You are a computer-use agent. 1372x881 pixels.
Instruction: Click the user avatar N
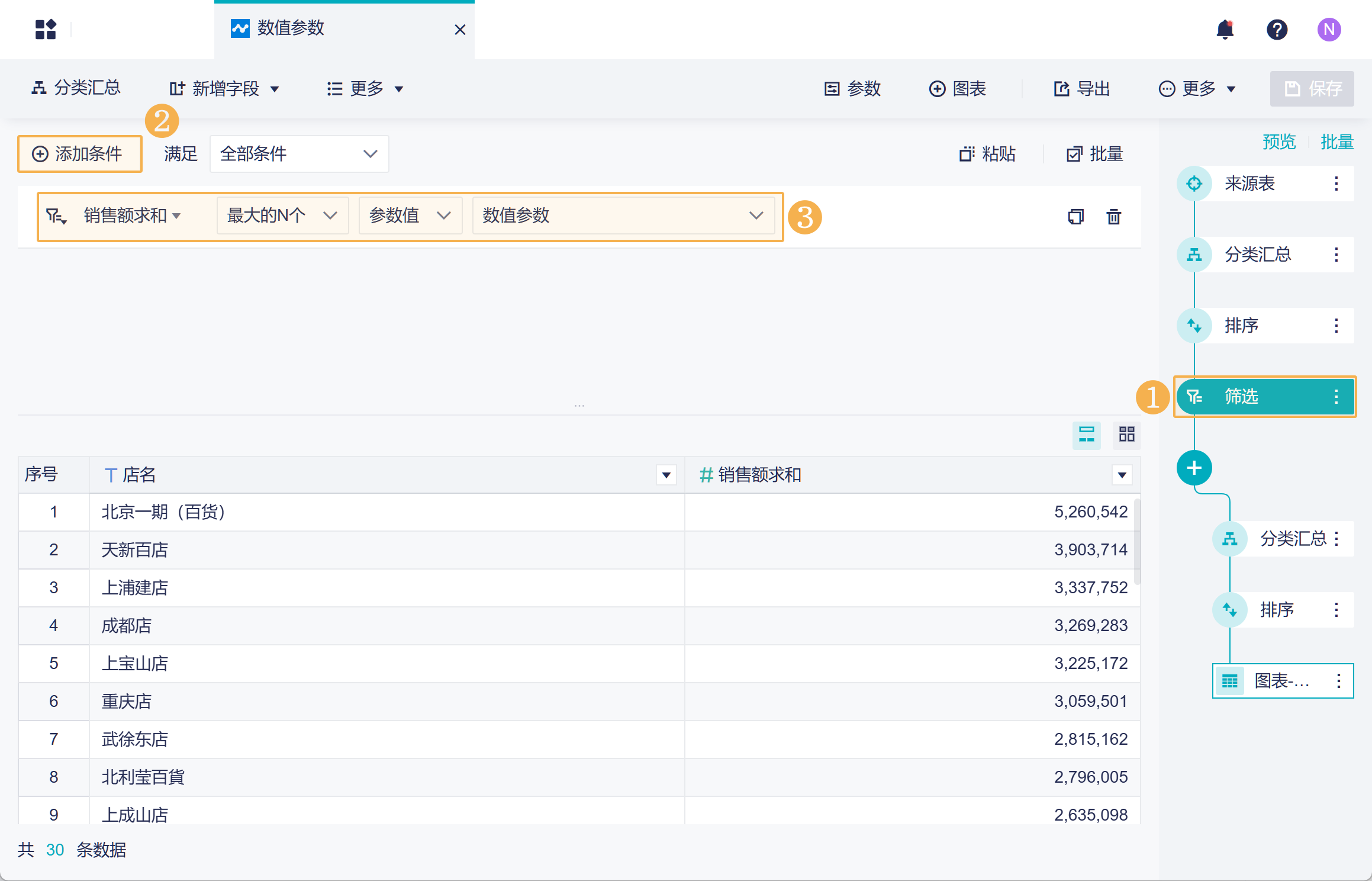pyautogui.click(x=1329, y=30)
